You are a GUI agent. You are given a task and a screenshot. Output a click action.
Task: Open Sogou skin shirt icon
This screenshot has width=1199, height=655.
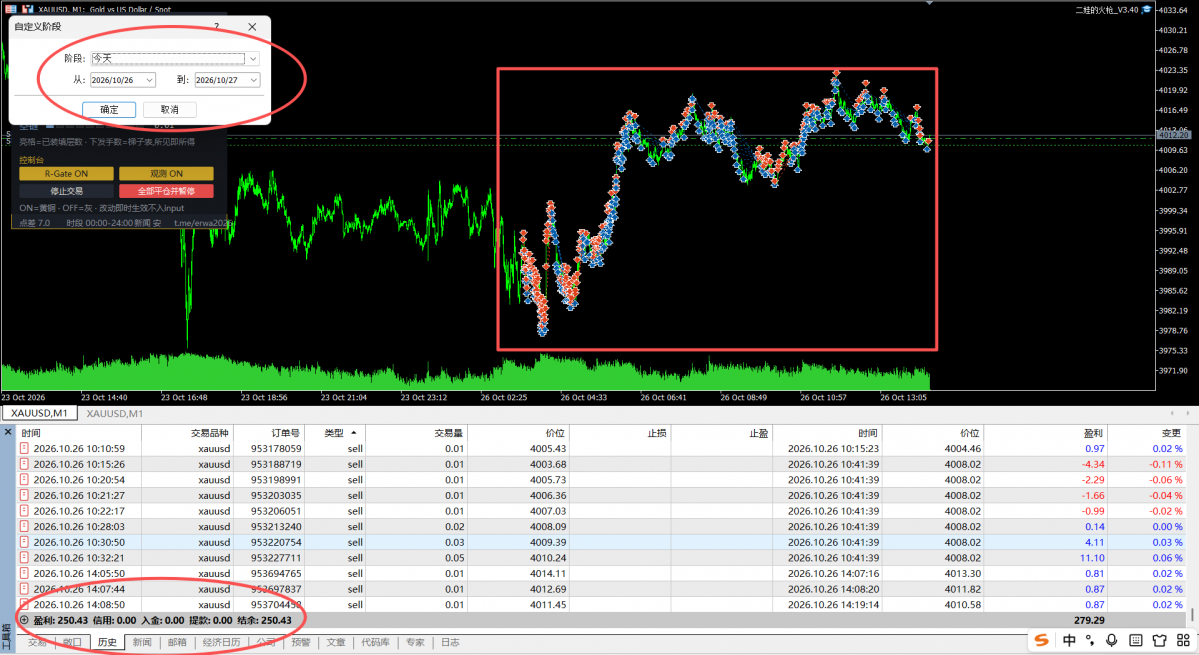[1159, 640]
